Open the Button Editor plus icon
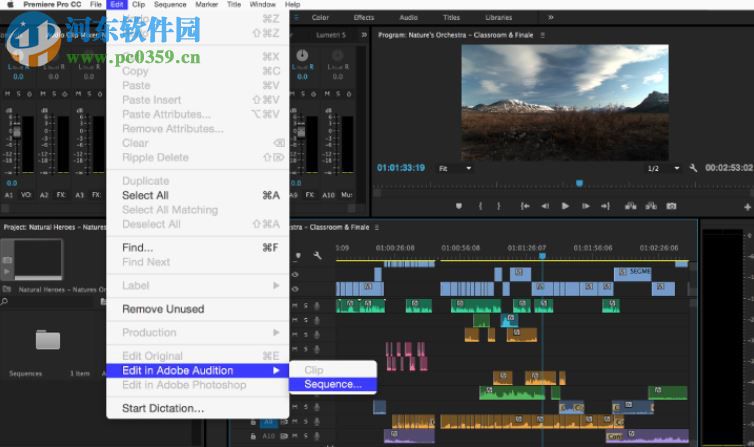The width and height of the screenshot is (754, 447). coord(747,207)
